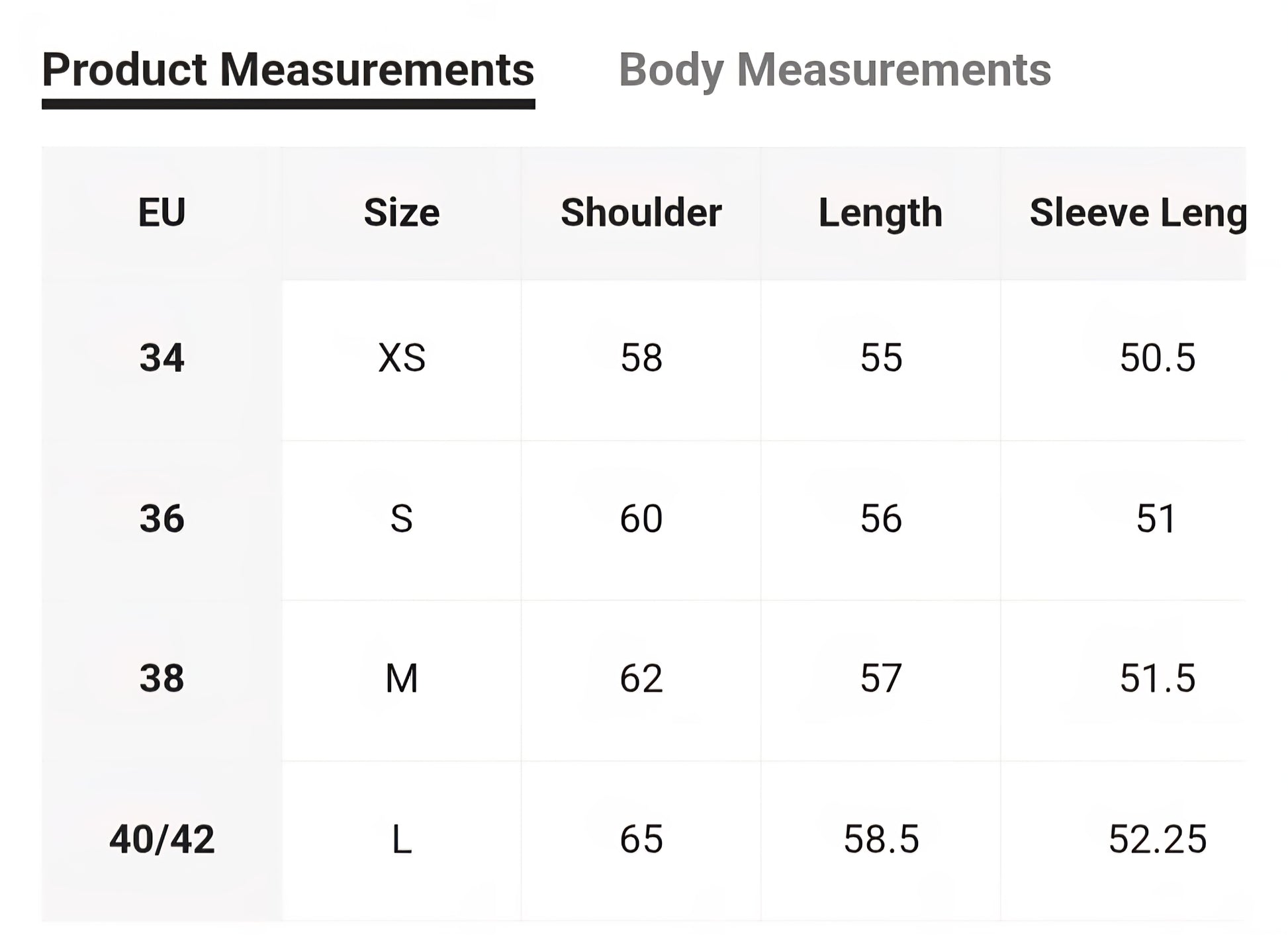Image resolution: width=1288 pixels, height=937 pixels.
Task: Click the M size cell
Action: [x=402, y=679]
